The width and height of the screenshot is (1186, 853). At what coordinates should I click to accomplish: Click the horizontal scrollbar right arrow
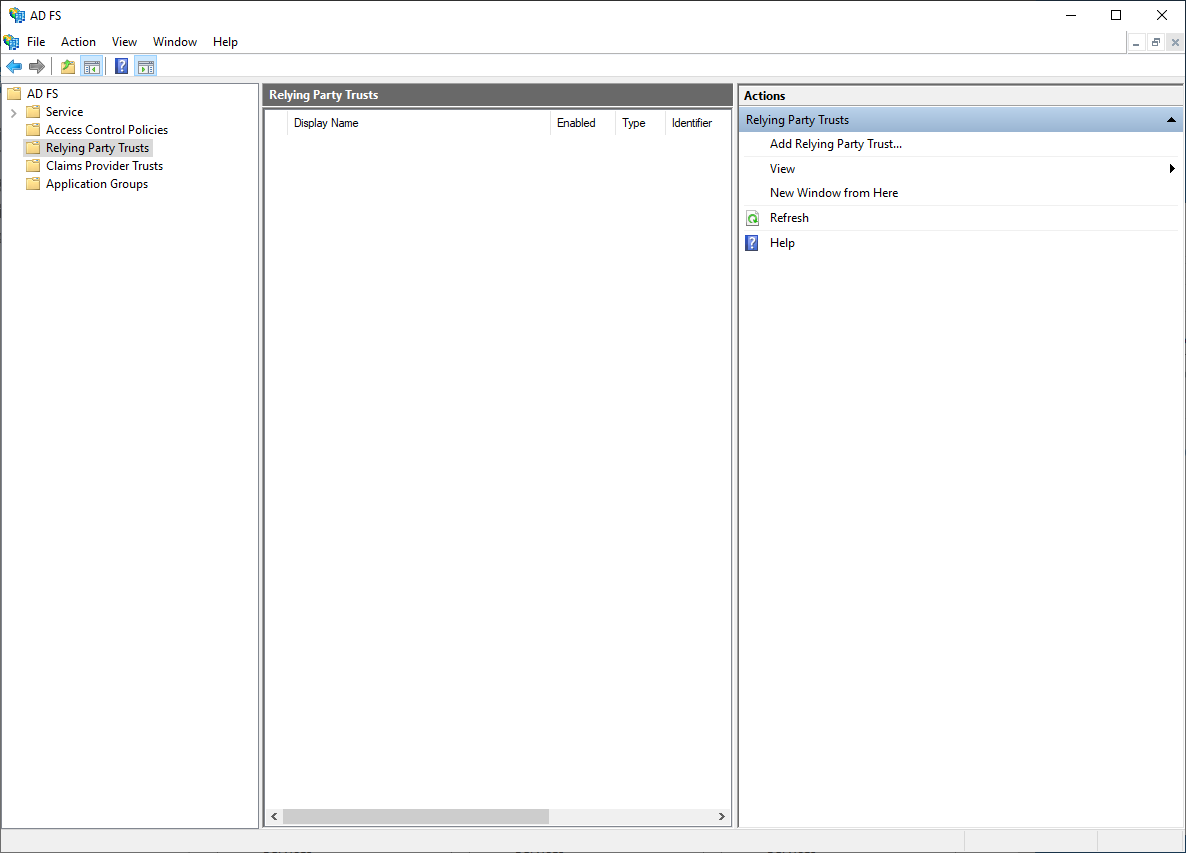click(x=722, y=817)
